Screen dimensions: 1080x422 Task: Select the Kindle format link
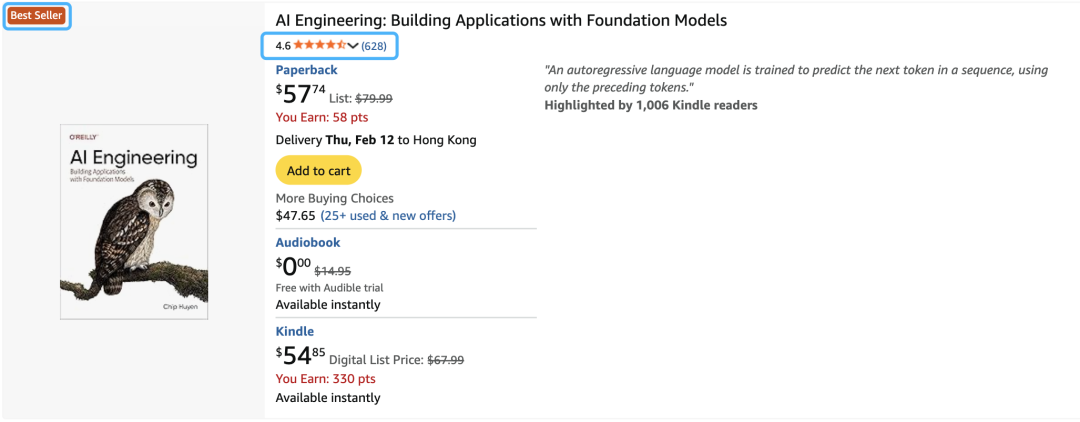(x=294, y=331)
